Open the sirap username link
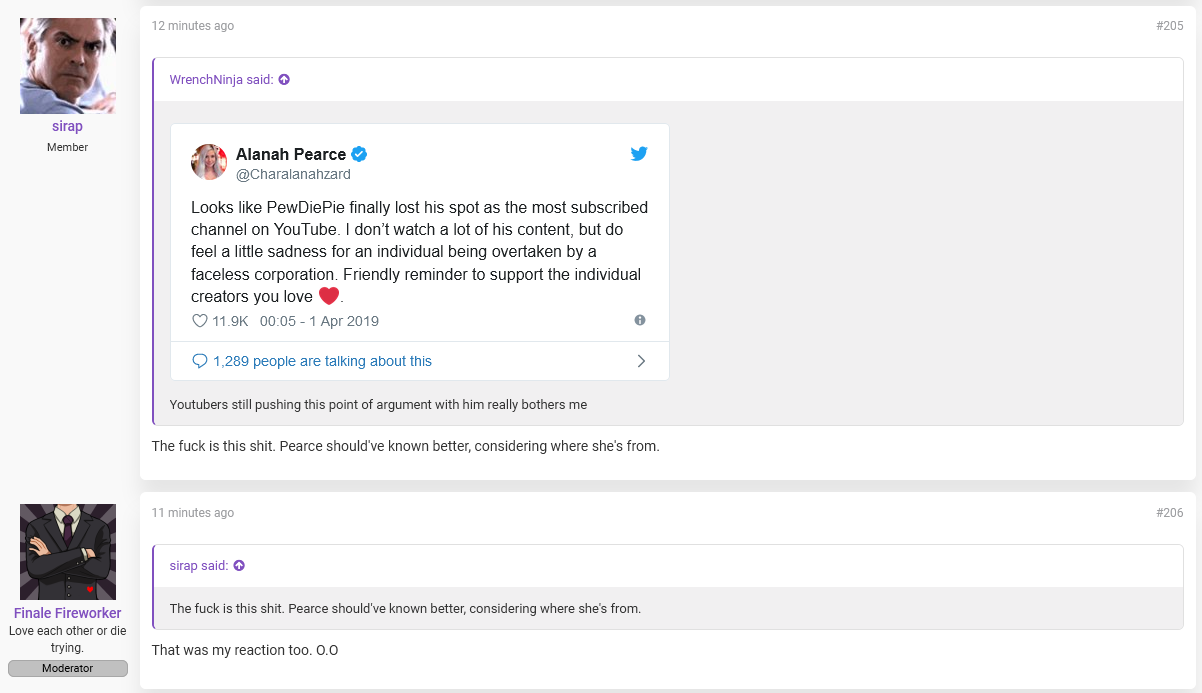Viewport: 1202px width, 693px height. click(67, 127)
